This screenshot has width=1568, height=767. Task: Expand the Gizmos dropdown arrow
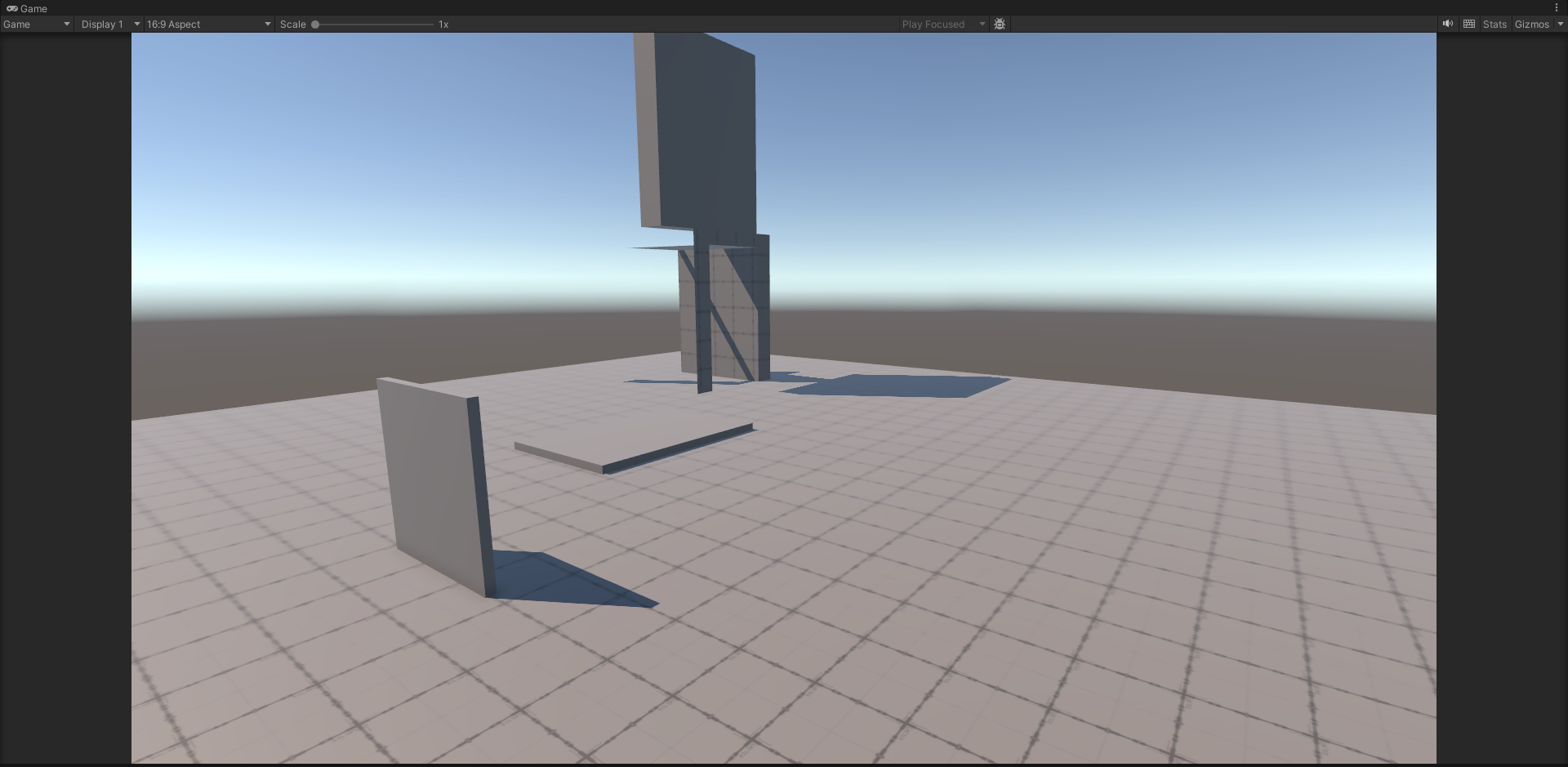coord(1561,25)
